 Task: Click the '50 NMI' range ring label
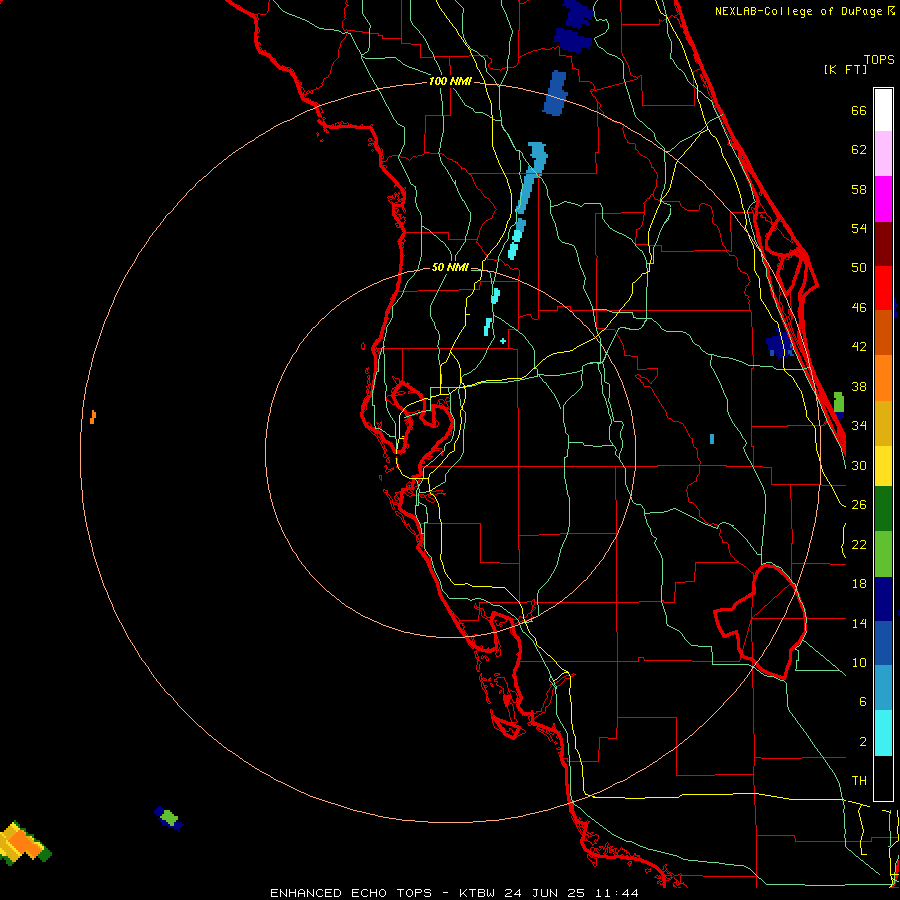450,267
